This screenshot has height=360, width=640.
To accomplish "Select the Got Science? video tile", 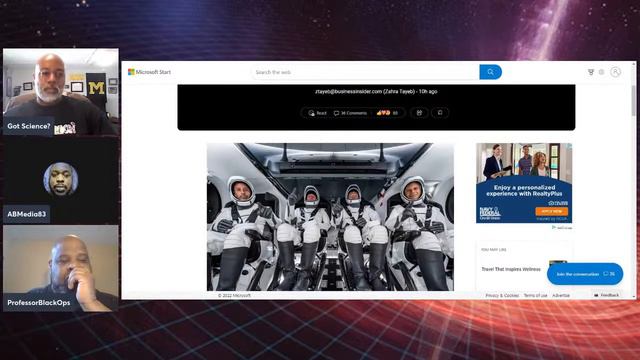I will [61, 92].
